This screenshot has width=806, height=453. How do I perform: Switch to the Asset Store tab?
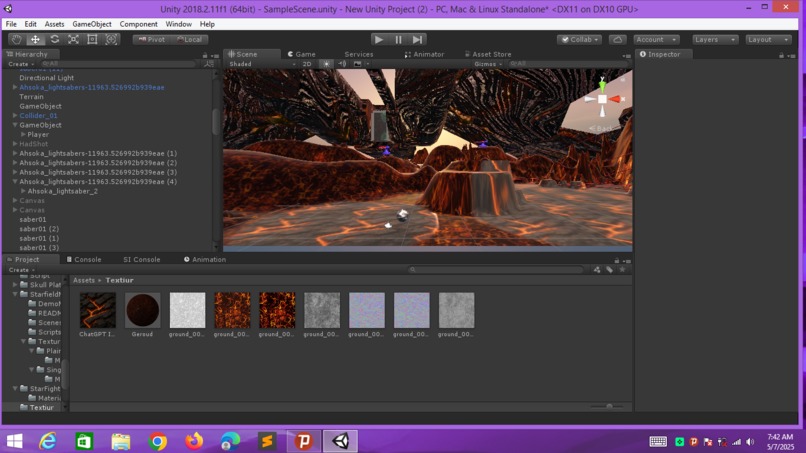coord(488,54)
